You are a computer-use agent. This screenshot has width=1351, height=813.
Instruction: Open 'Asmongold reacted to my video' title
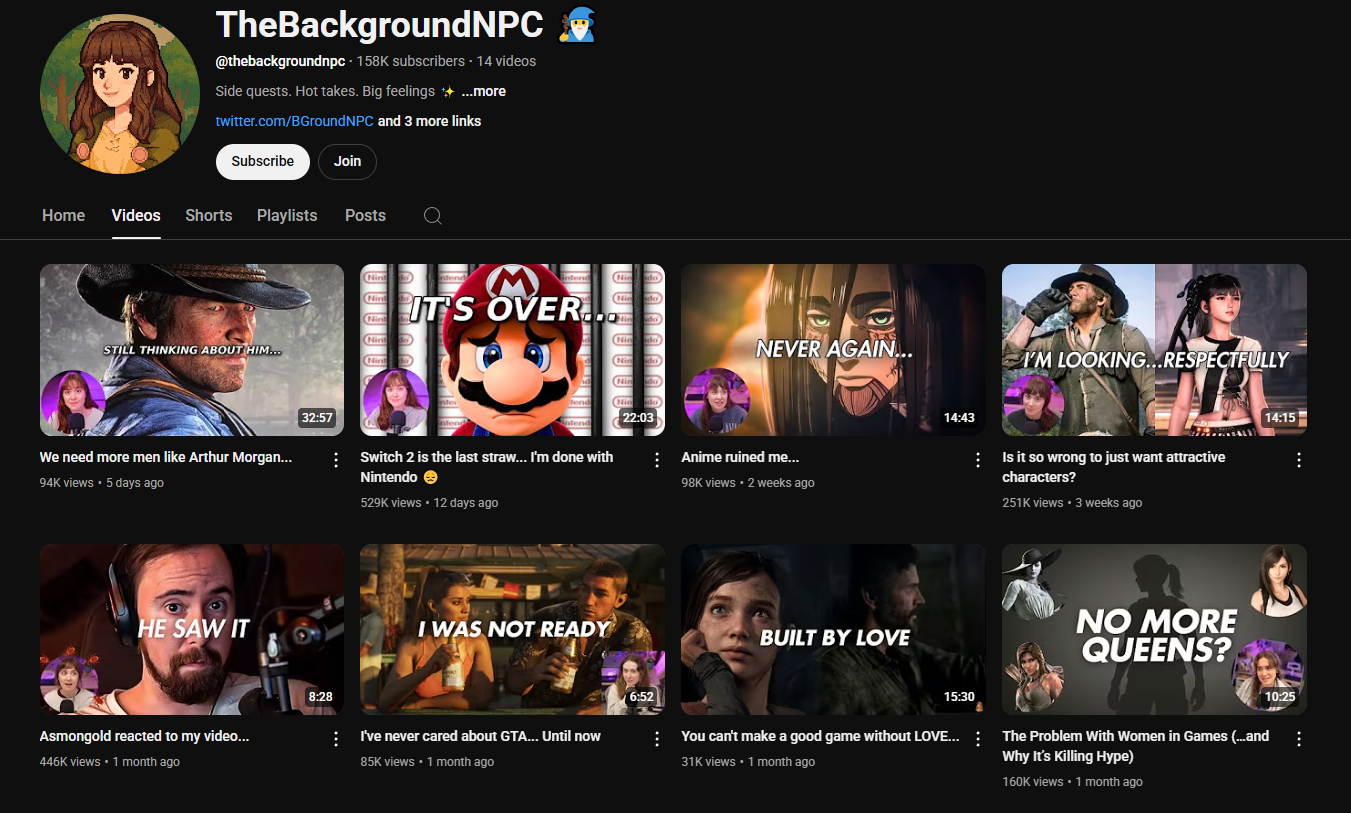tap(144, 736)
